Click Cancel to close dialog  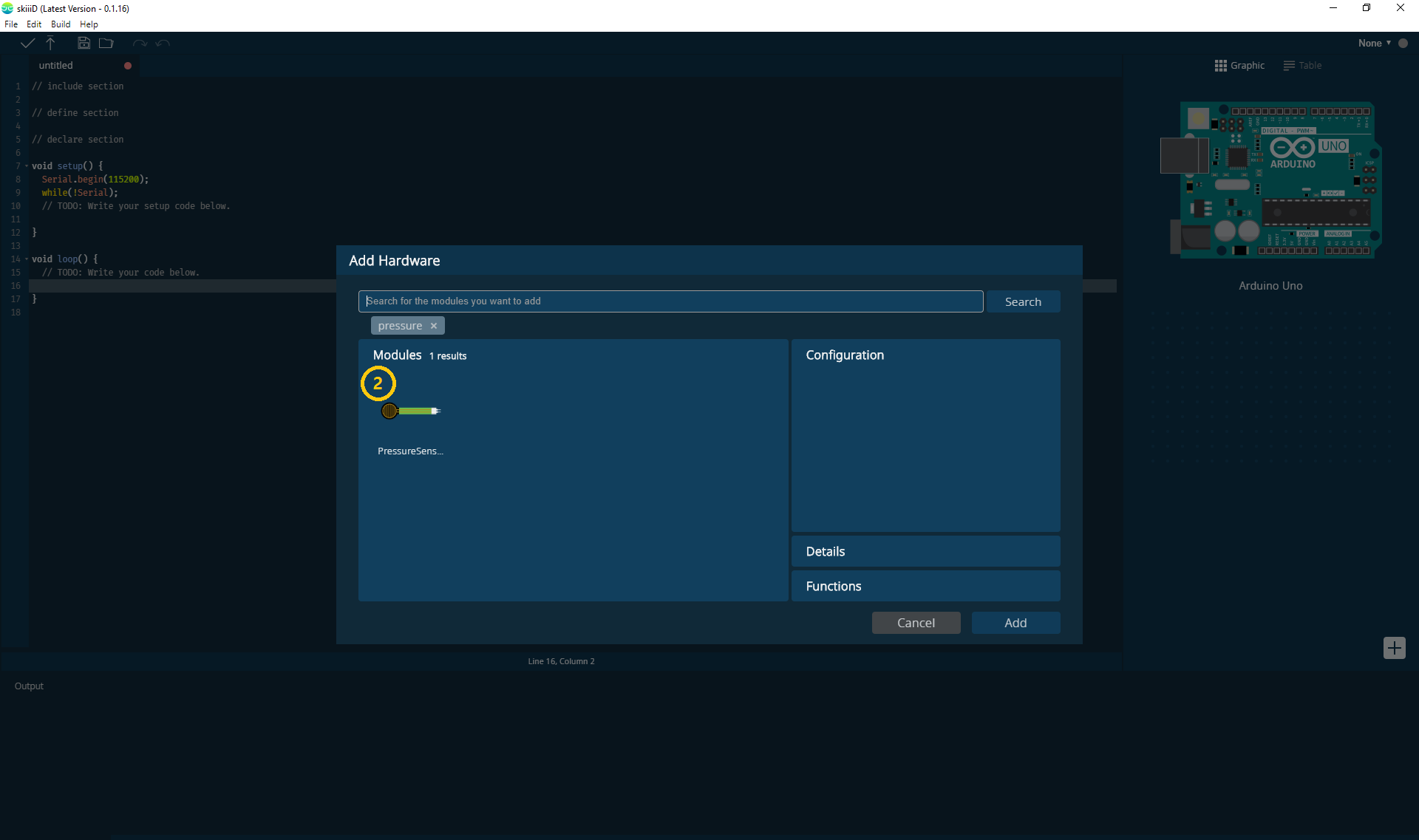916,622
